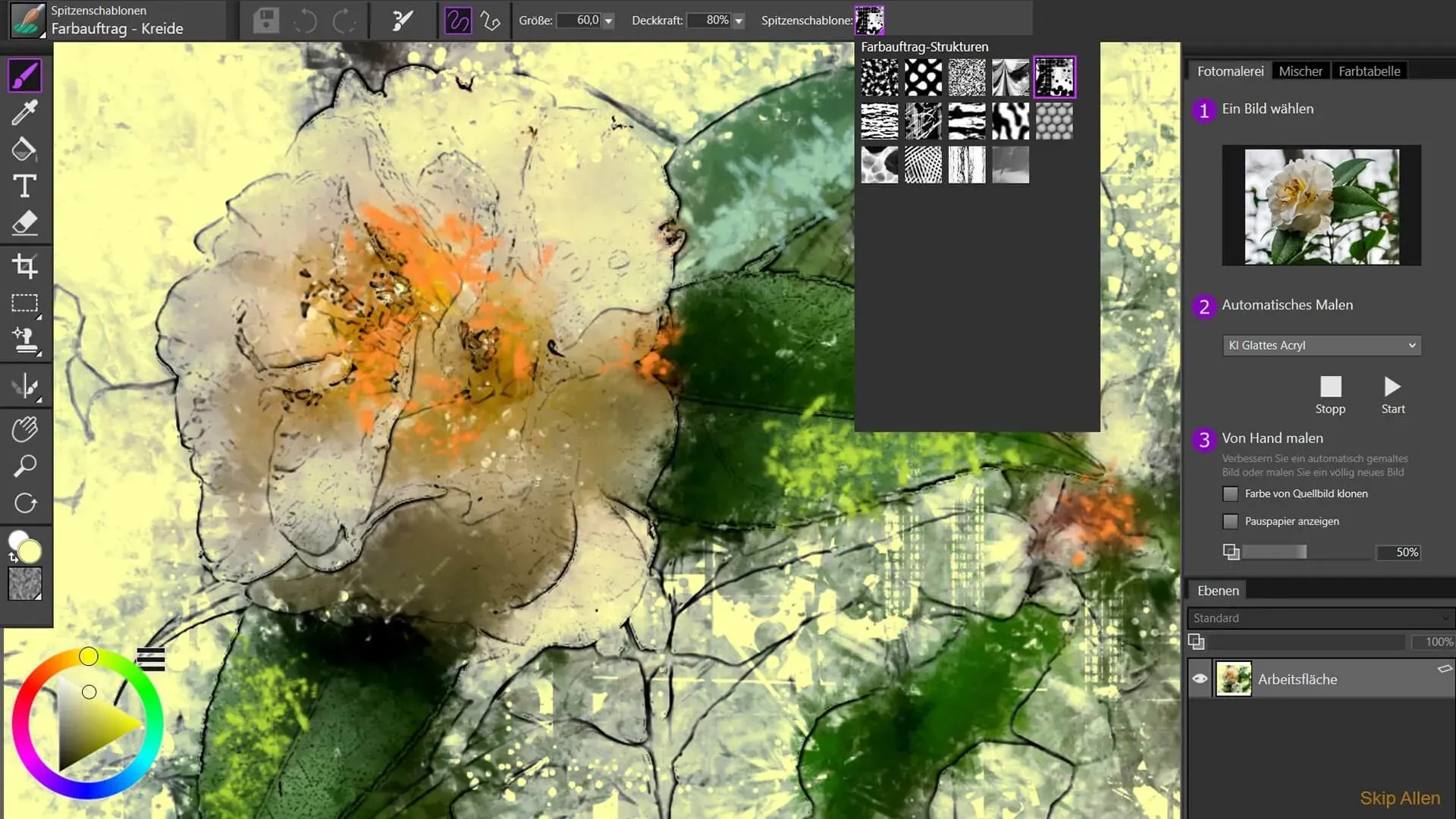Select the Mirror painting tool
Viewport: 1456px width, 819px height.
coord(25,387)
